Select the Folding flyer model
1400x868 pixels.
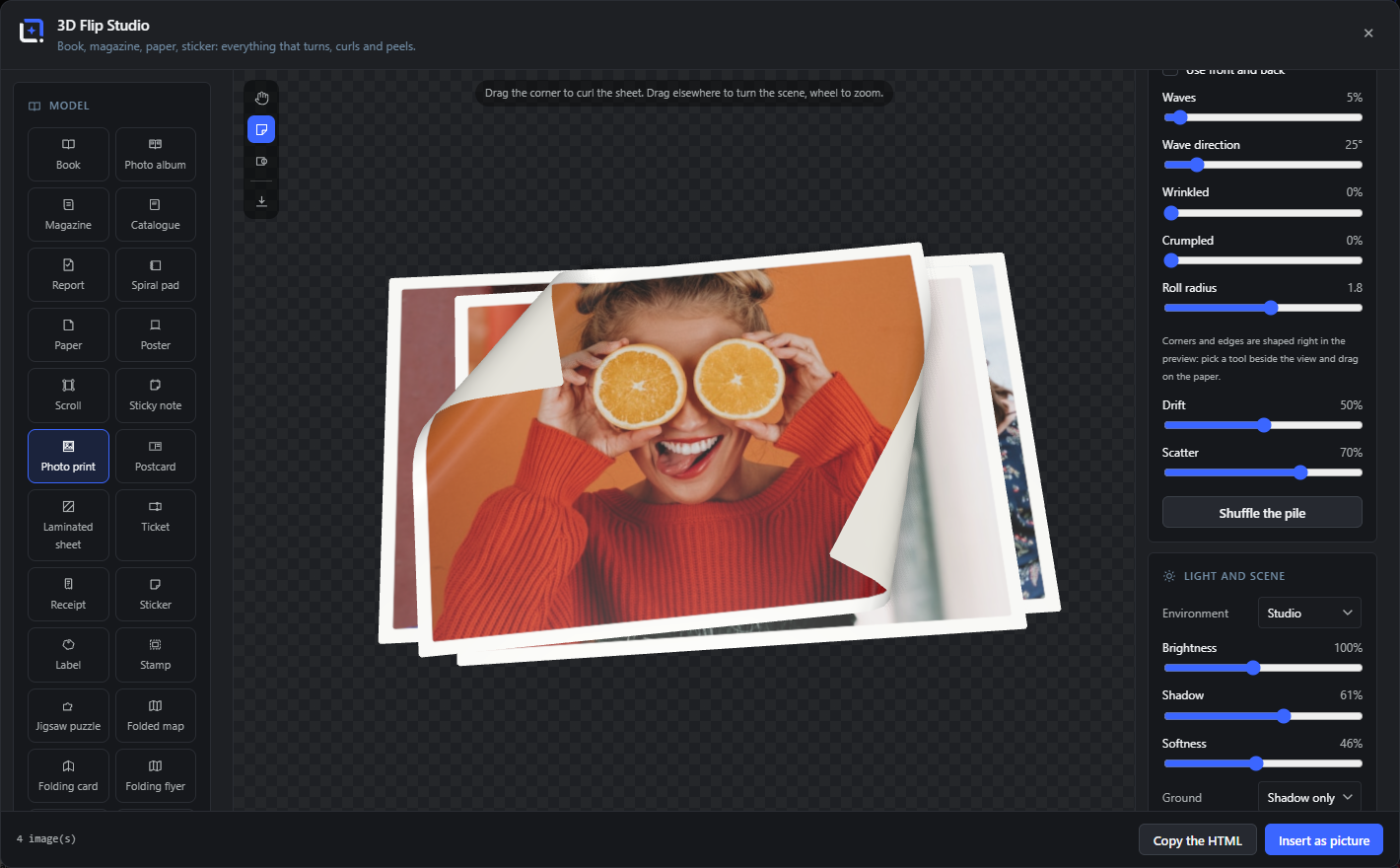click(156, 776)
